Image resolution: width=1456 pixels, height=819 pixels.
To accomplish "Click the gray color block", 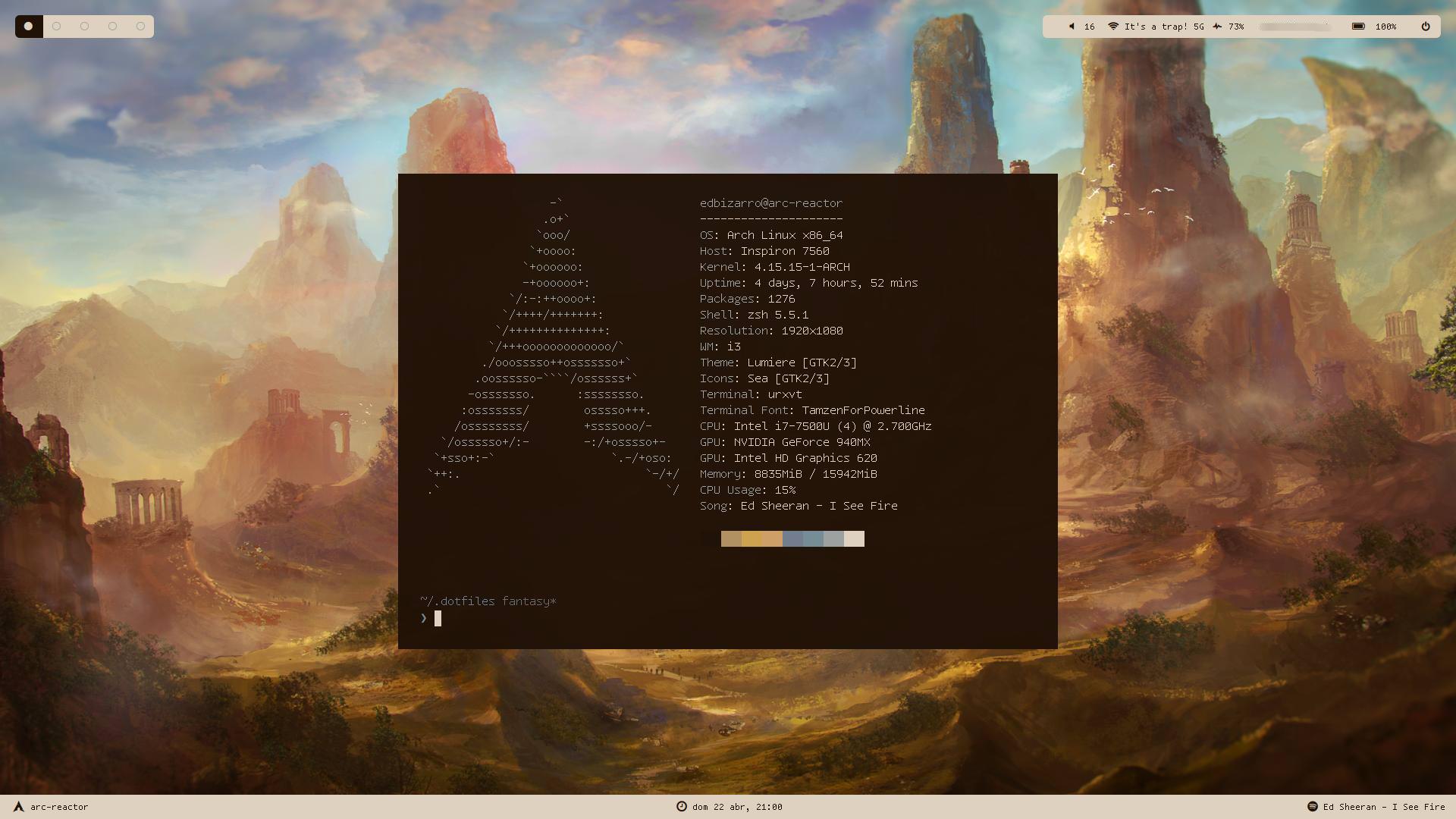I will click(833, 538).
